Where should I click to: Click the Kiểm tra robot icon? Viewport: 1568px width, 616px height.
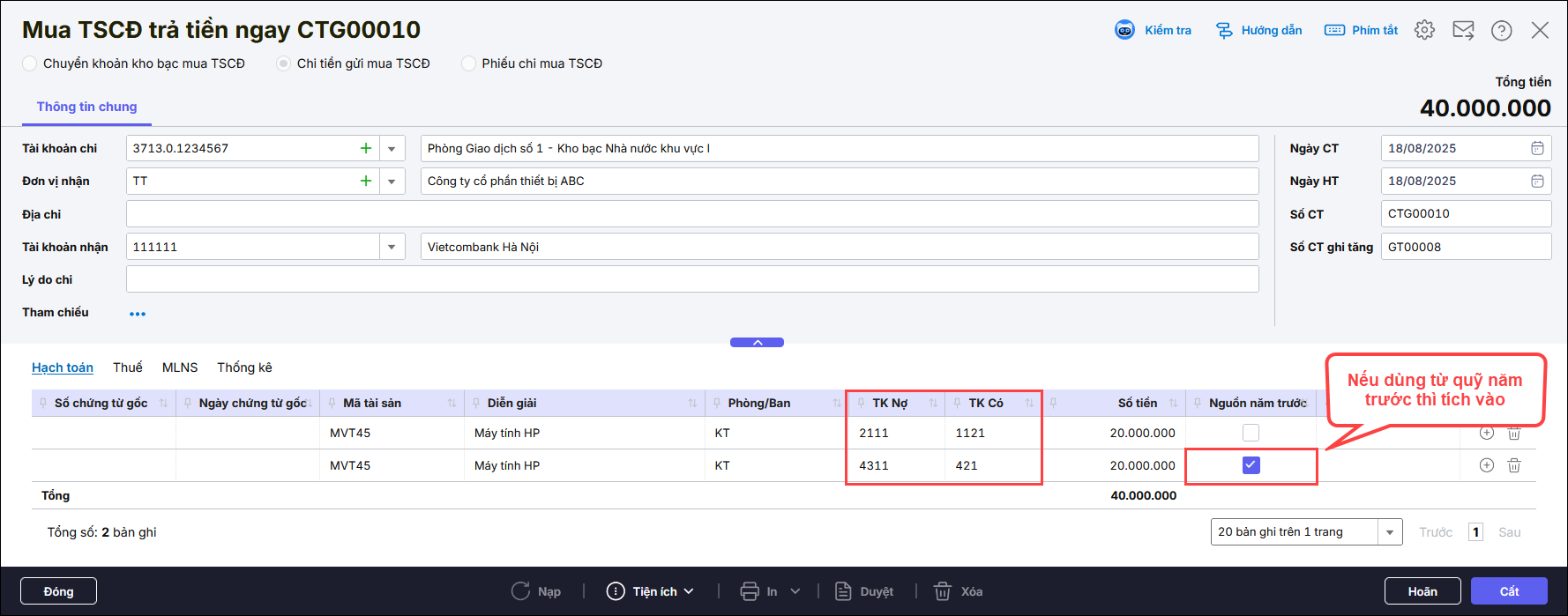point(1124,30)
